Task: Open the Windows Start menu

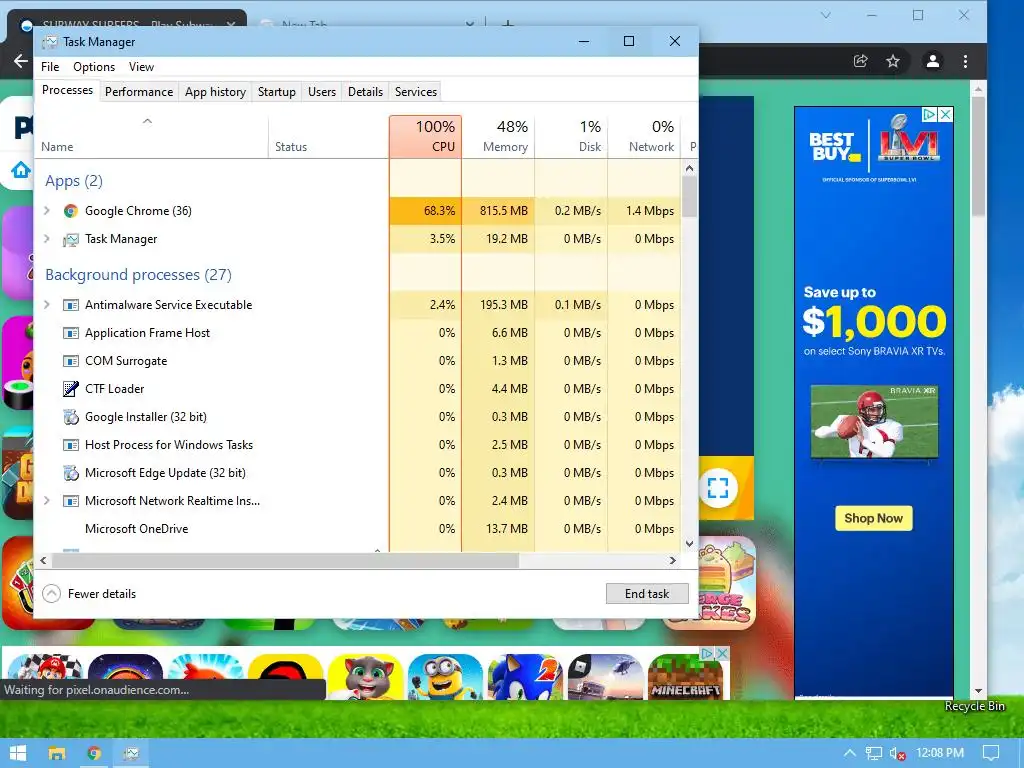Action: (18, 753)
